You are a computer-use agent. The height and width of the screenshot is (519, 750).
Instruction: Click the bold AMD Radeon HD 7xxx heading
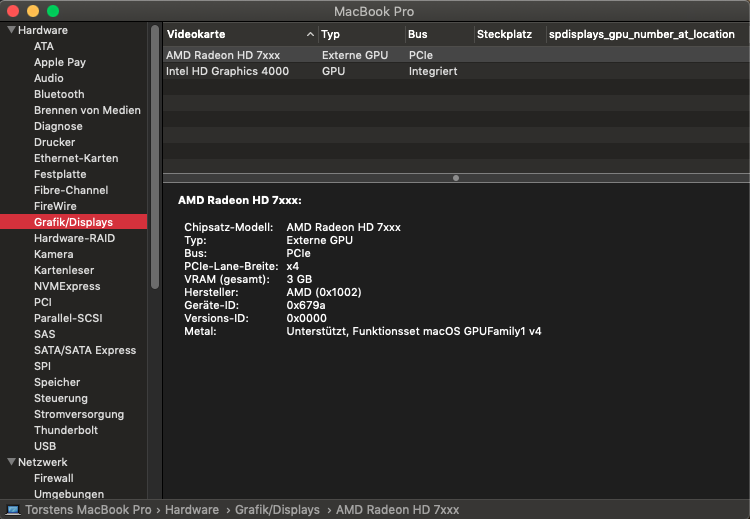point(240,200)
